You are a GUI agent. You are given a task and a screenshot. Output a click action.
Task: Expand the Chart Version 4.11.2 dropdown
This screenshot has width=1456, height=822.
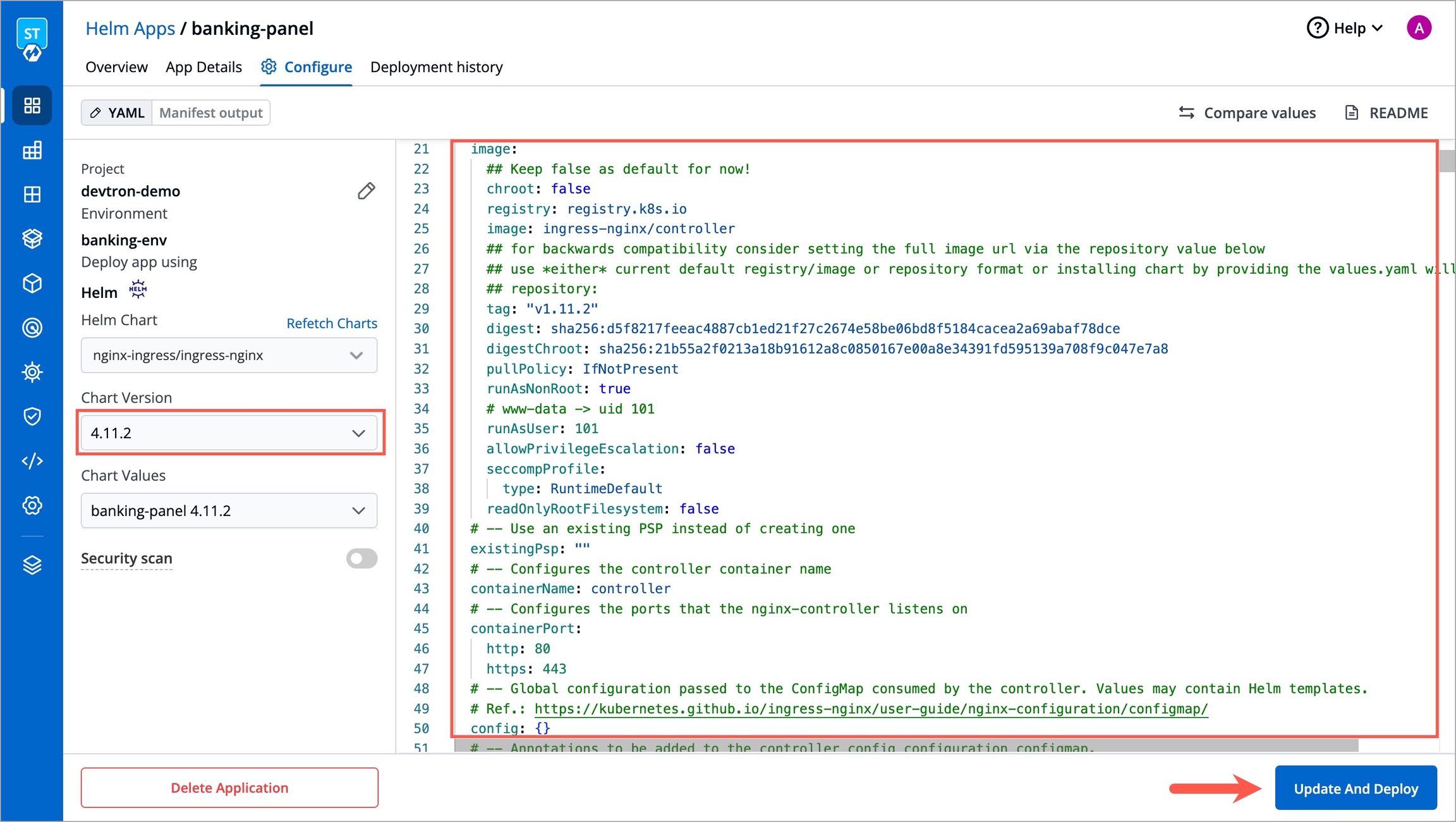tap(229, 433)
